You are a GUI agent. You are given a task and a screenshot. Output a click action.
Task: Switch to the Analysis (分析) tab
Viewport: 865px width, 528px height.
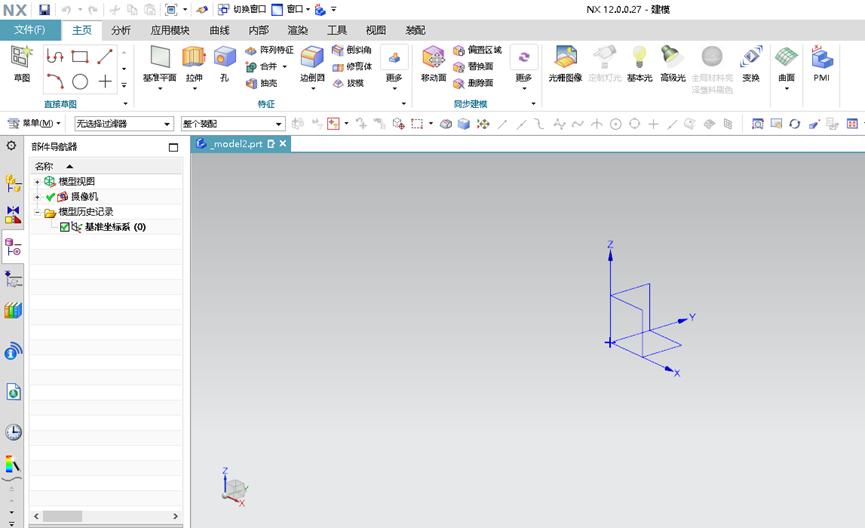click(121, 30)
